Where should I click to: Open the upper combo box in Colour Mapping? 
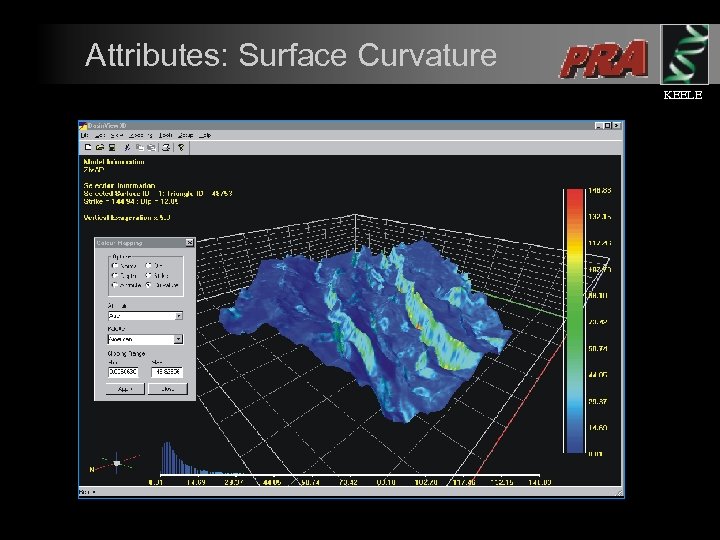(x=145, y=316)
